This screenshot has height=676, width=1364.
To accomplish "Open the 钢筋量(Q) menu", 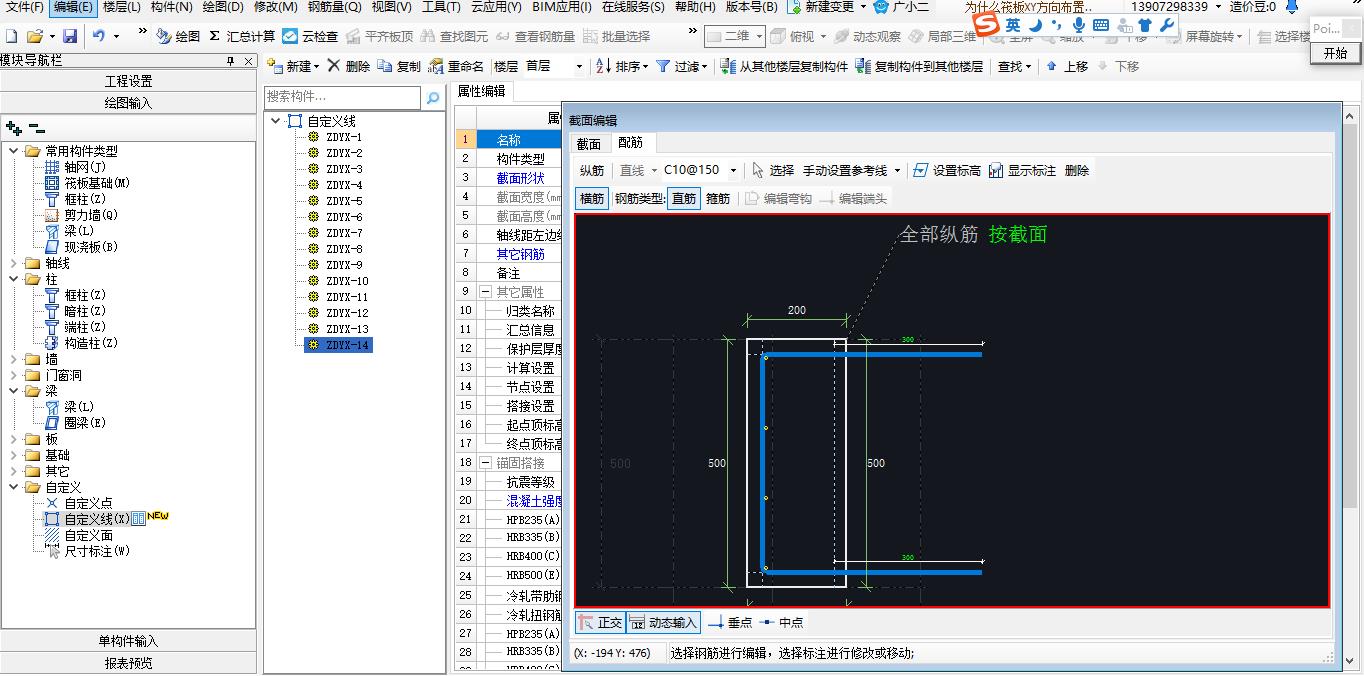I will (x=335, y=7).
